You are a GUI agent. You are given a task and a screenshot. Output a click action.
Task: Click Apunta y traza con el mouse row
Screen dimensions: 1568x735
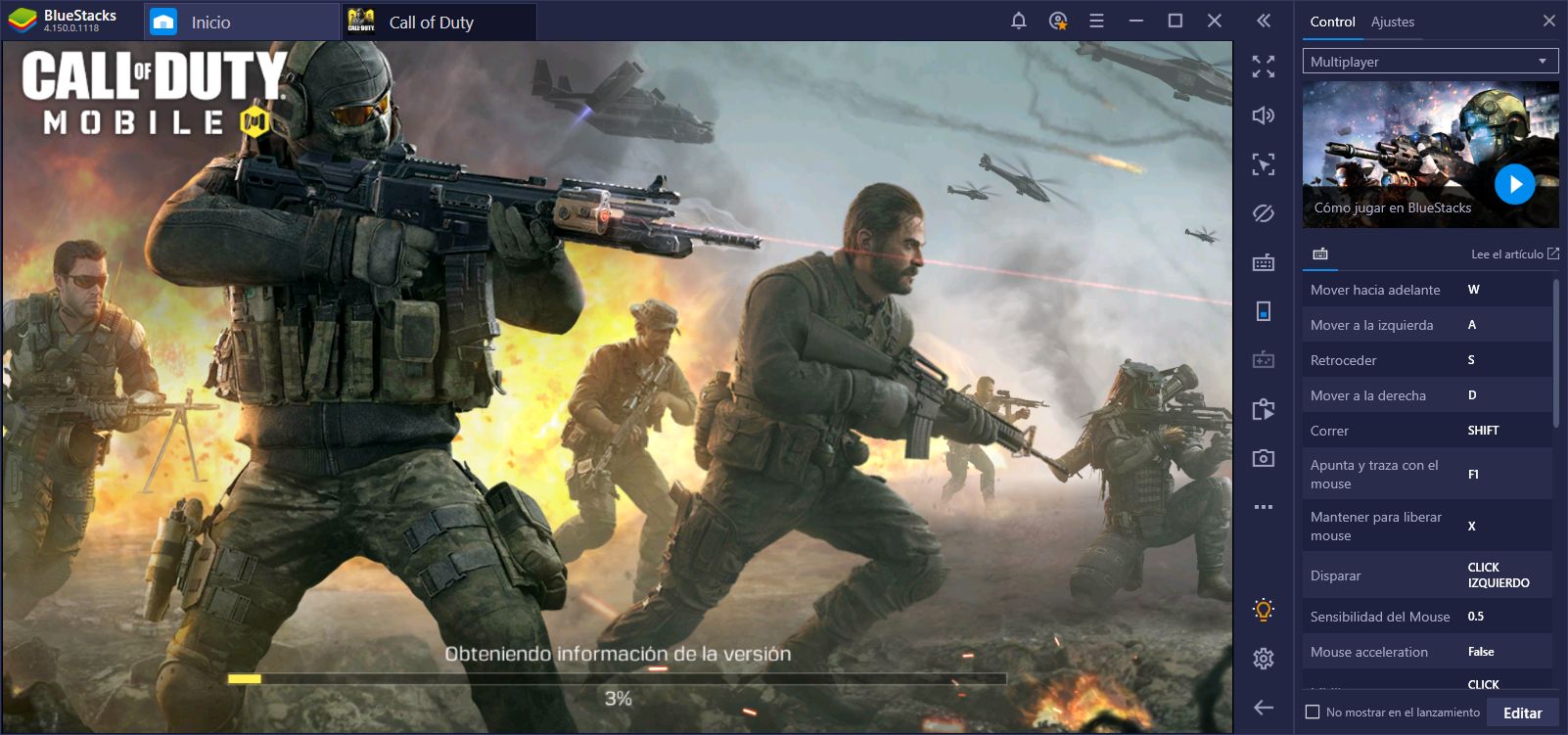(1427, 475)
